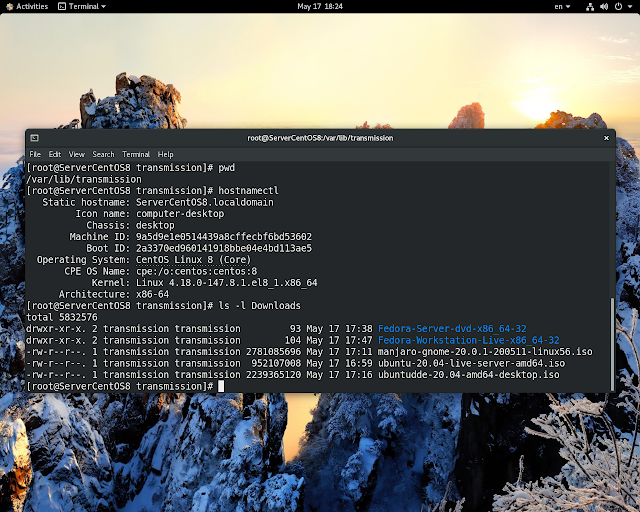Screen dimensions: 640x512
Task: Click the Machine ID value
Action: (224, 236)
